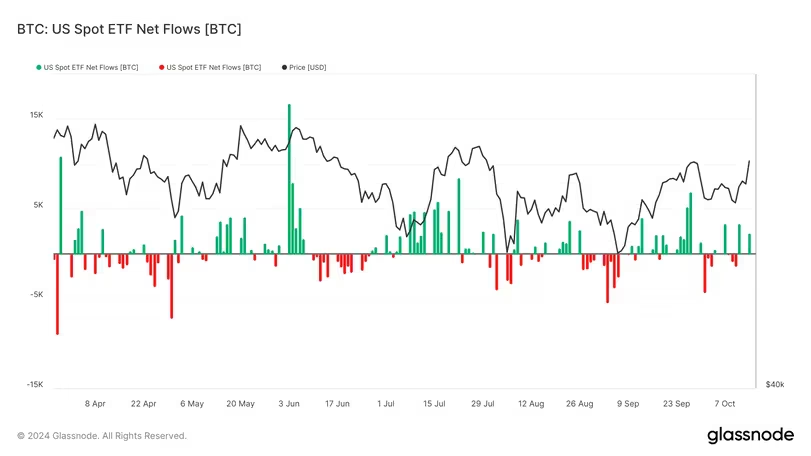Click the green legend dot for Net Flows
Screen dimensions: 811x456
click(39, 67)
